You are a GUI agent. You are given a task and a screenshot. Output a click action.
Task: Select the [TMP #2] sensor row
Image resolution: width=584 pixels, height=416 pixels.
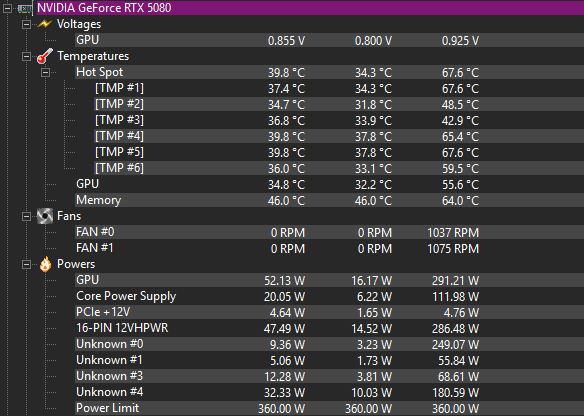point(339,104)
